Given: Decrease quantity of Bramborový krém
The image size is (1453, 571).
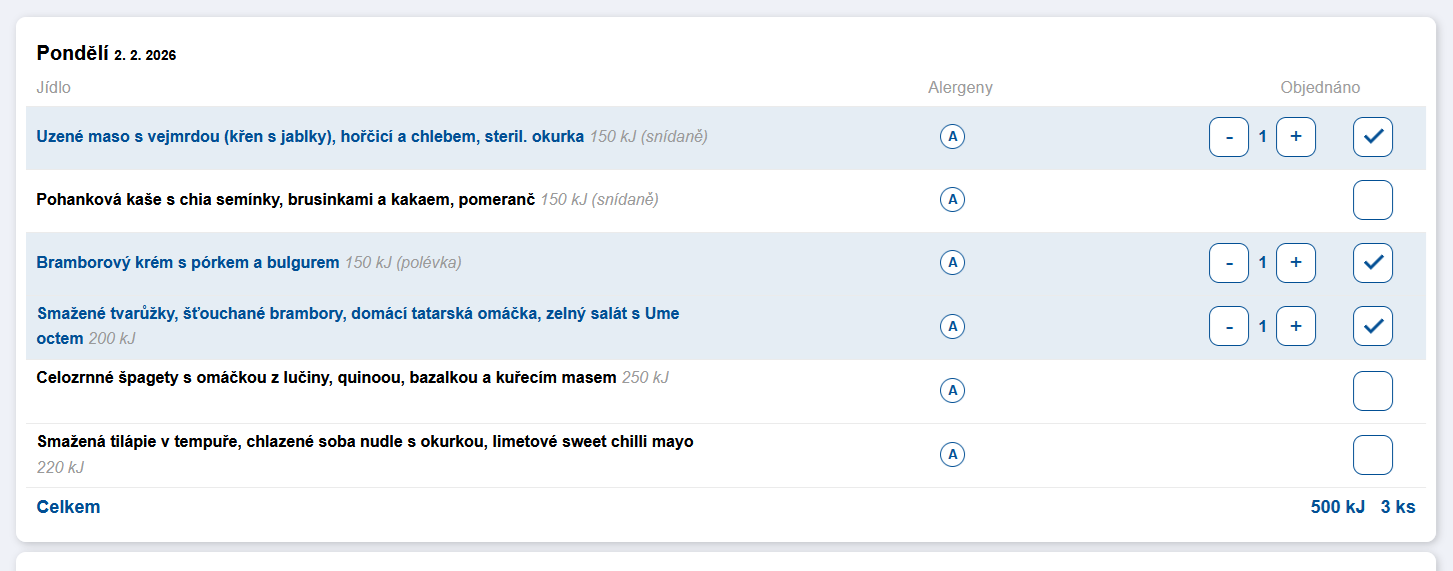Looking at the screenshot, I should [1229, 263].
